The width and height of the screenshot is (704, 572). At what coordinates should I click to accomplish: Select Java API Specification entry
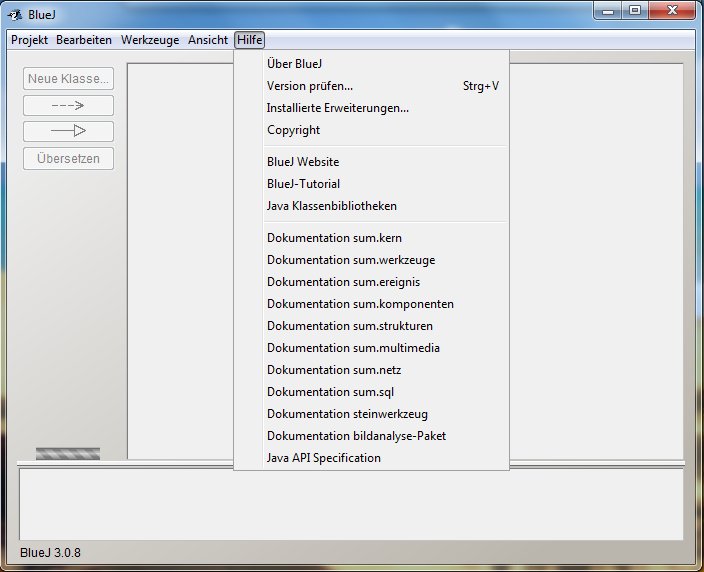[324, 458]
